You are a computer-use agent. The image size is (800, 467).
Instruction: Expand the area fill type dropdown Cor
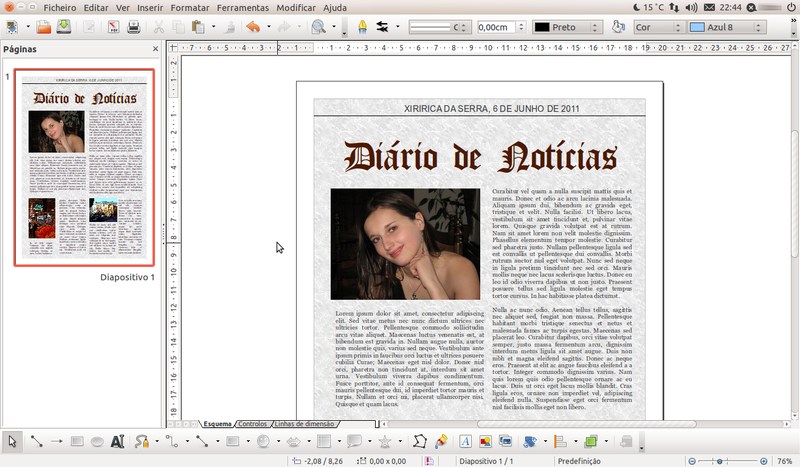pos(658,27)
